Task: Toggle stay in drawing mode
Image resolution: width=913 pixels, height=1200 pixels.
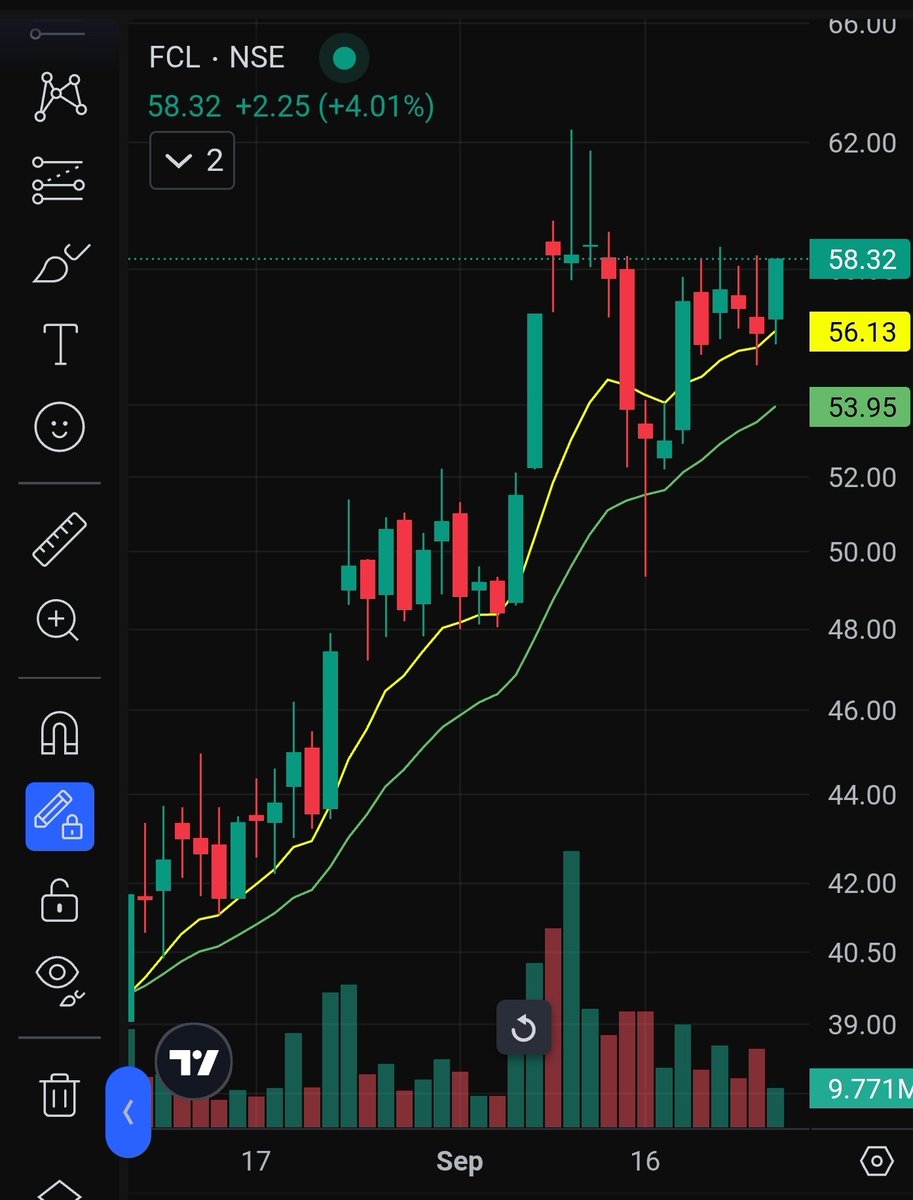Action: [60, 816]
